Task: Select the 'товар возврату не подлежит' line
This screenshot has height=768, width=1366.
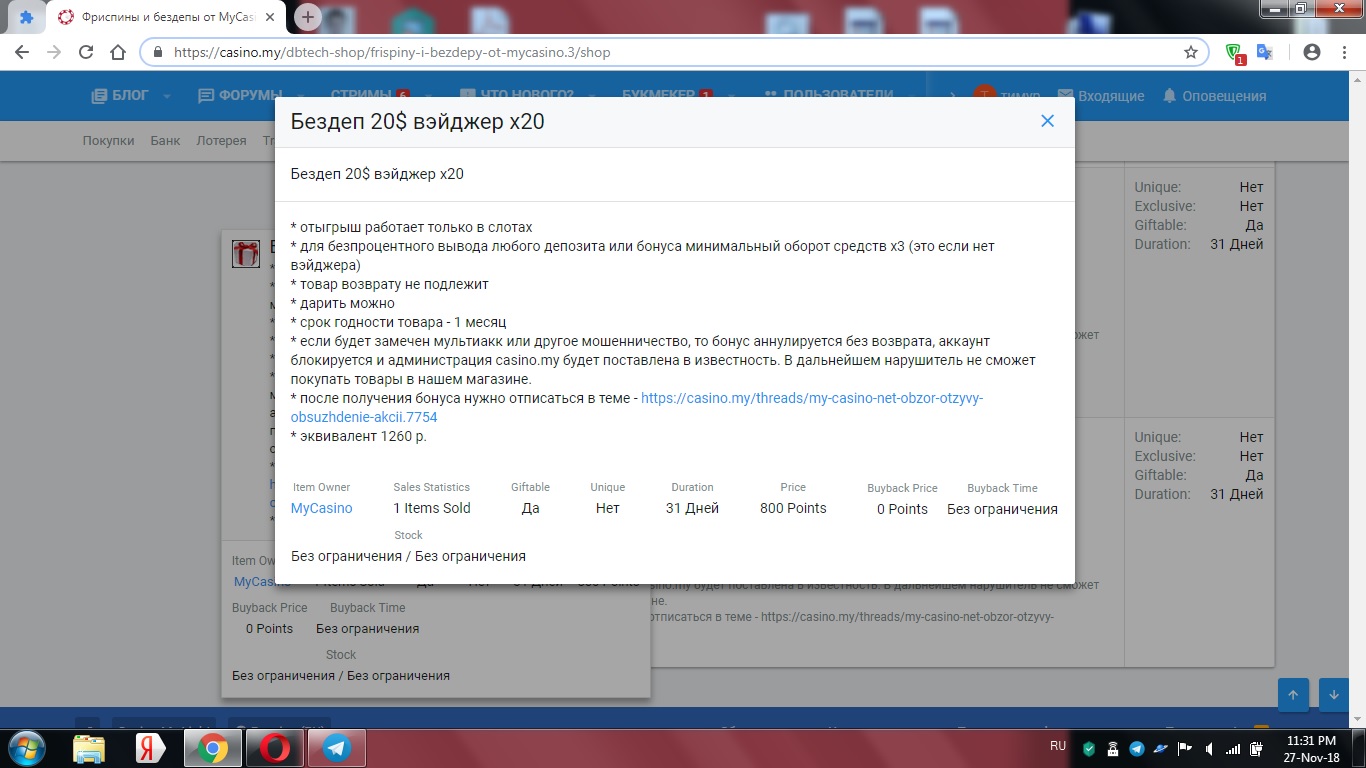Action: click(390, 284)
